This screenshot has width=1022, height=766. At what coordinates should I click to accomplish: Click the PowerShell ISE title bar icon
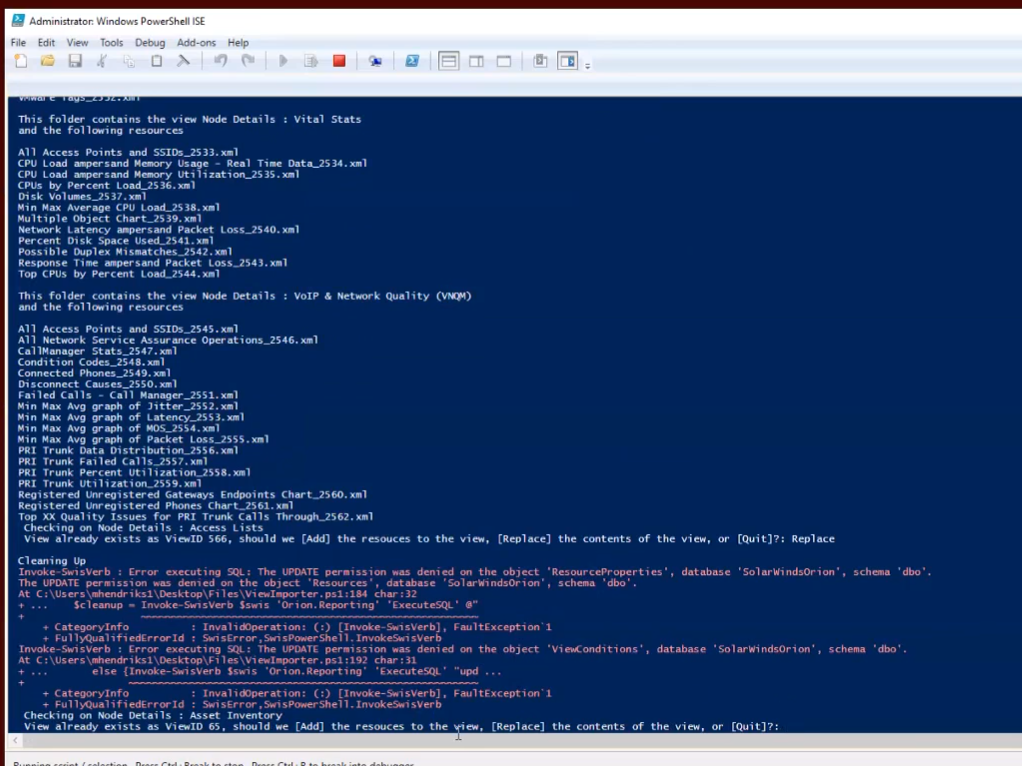[x=18, y=21]
